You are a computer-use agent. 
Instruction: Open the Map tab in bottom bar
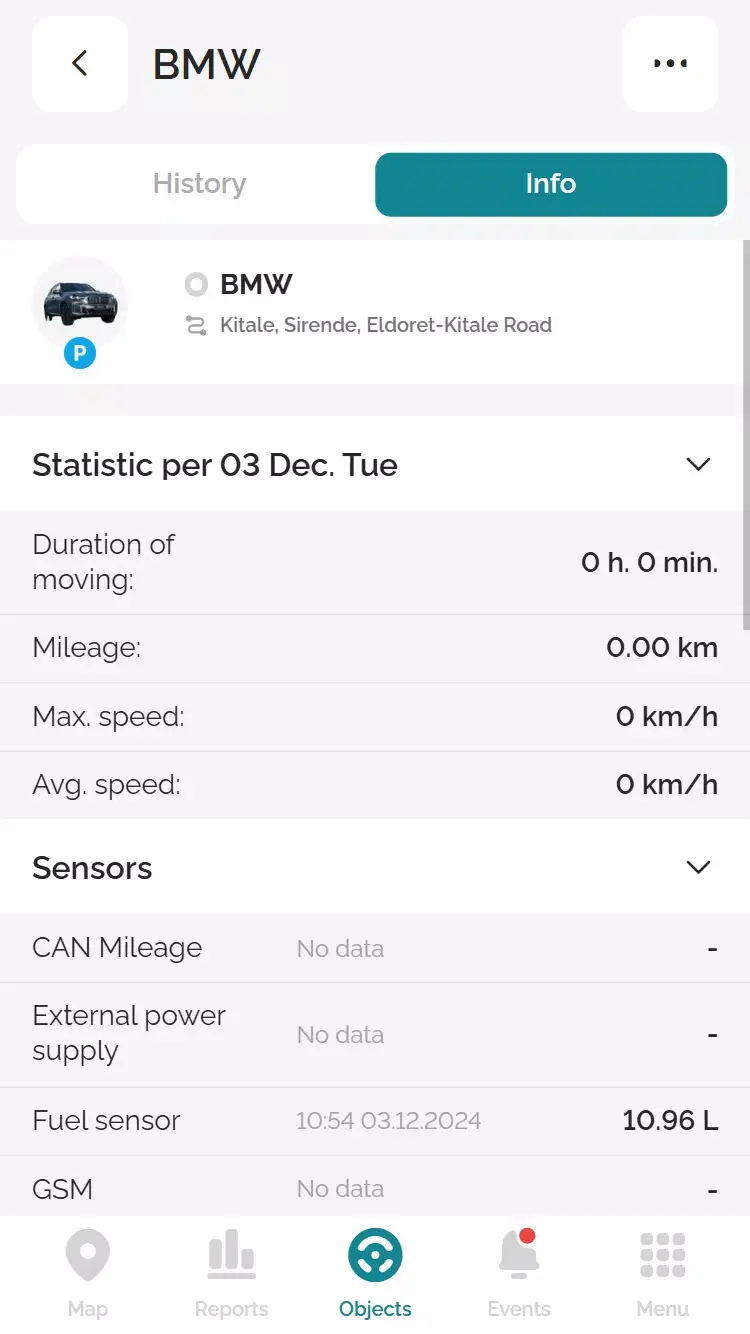88,1272
